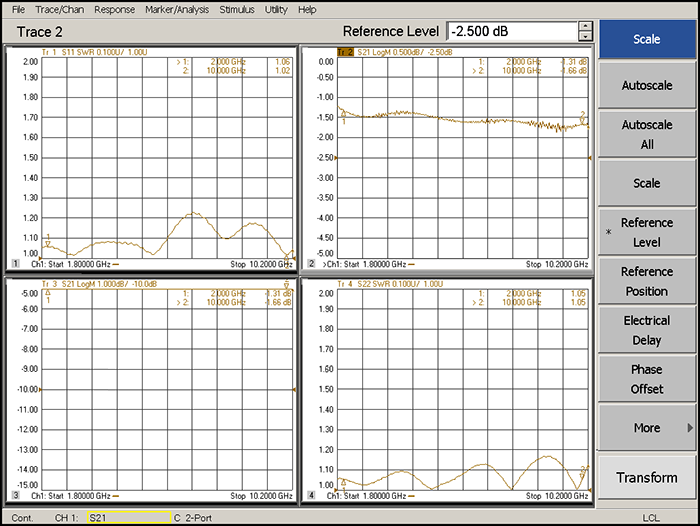Click the Autoscale All softkey
This screenshot has width=700, height=526.
(647, 134)
